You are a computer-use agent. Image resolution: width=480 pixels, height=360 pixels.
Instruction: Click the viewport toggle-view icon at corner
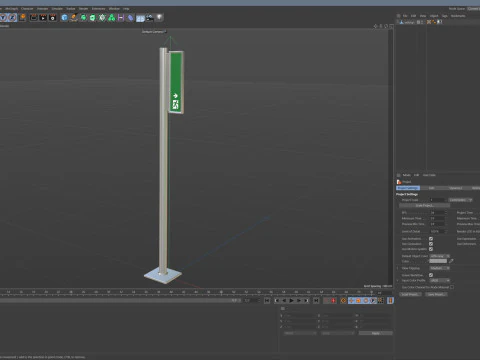391,26
